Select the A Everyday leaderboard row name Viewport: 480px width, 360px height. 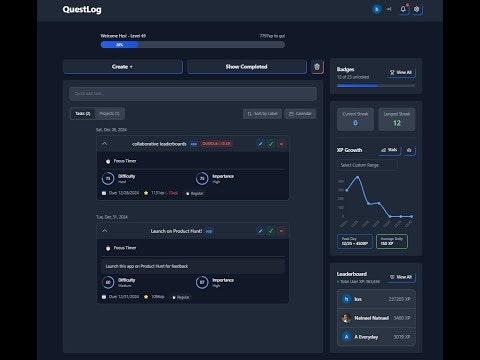tap(366, 337)
